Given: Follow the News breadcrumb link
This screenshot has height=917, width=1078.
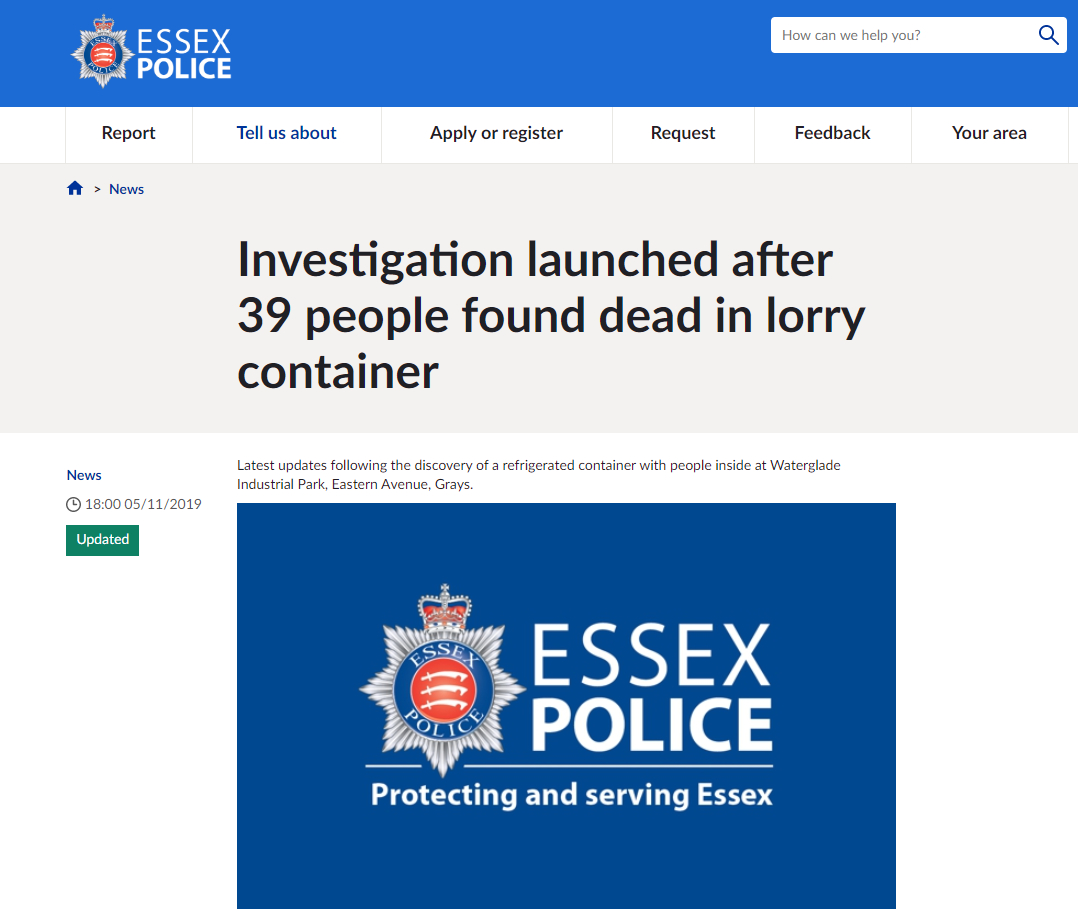Looking at the screenshot, I should point(126,189).
